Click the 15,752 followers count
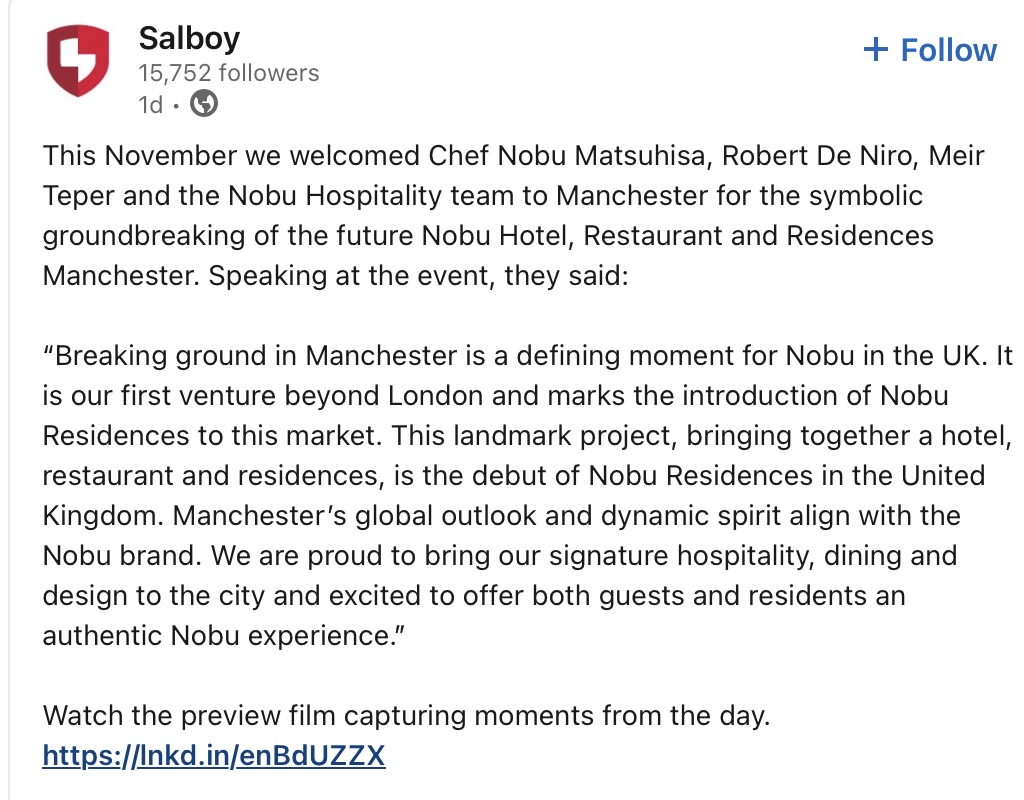This screenshot has height=800, width=1024. [x=228, y=73]
